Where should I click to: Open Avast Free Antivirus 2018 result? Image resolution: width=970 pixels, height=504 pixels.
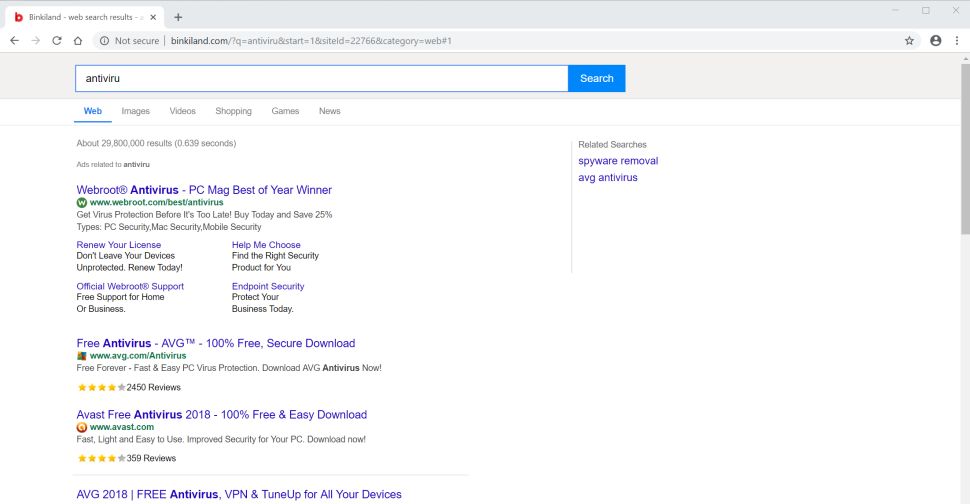221,414
